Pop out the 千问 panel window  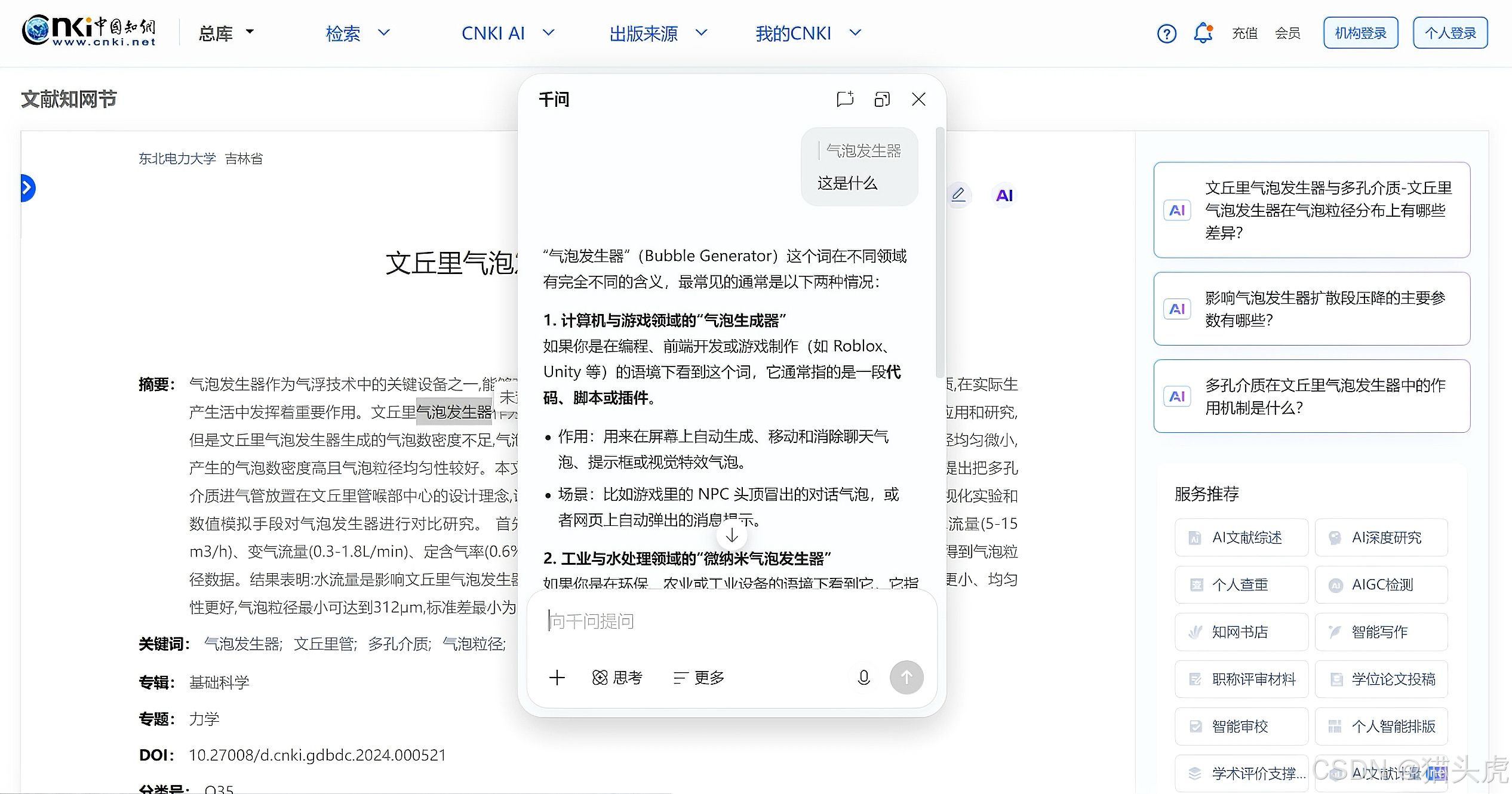882,99
